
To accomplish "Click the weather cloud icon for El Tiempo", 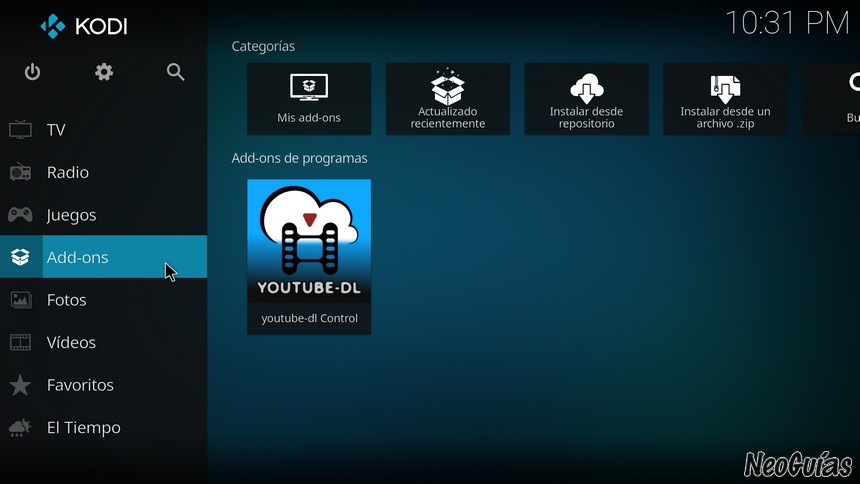I will [20, 427].
